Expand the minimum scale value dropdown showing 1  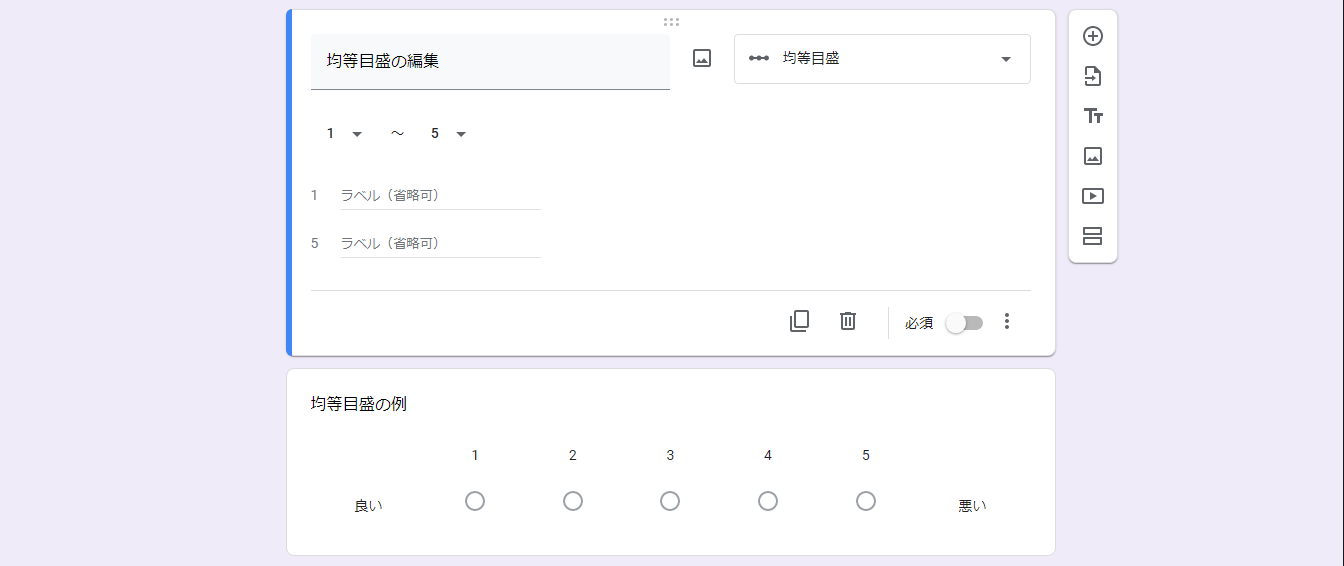(x=344, y=134)
